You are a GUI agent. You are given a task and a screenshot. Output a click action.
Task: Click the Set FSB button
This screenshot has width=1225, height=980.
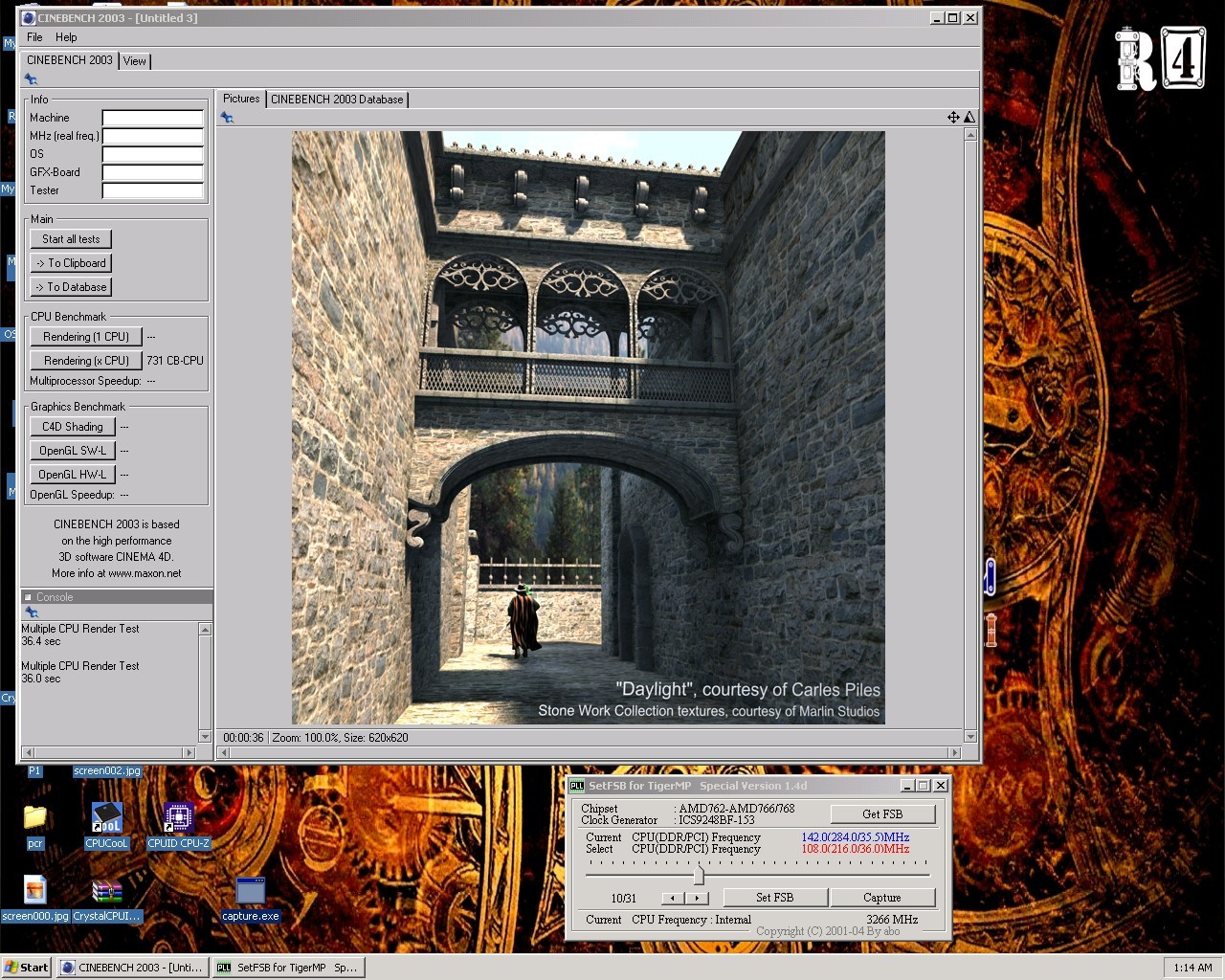pyautogui.click(x=774, y=898)
